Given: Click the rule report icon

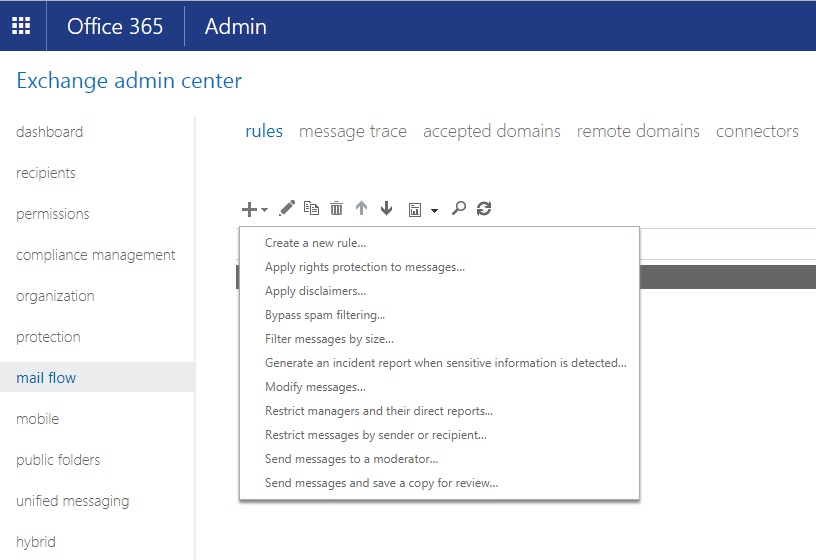Looking at the screenshot, I should pos(415,209).
